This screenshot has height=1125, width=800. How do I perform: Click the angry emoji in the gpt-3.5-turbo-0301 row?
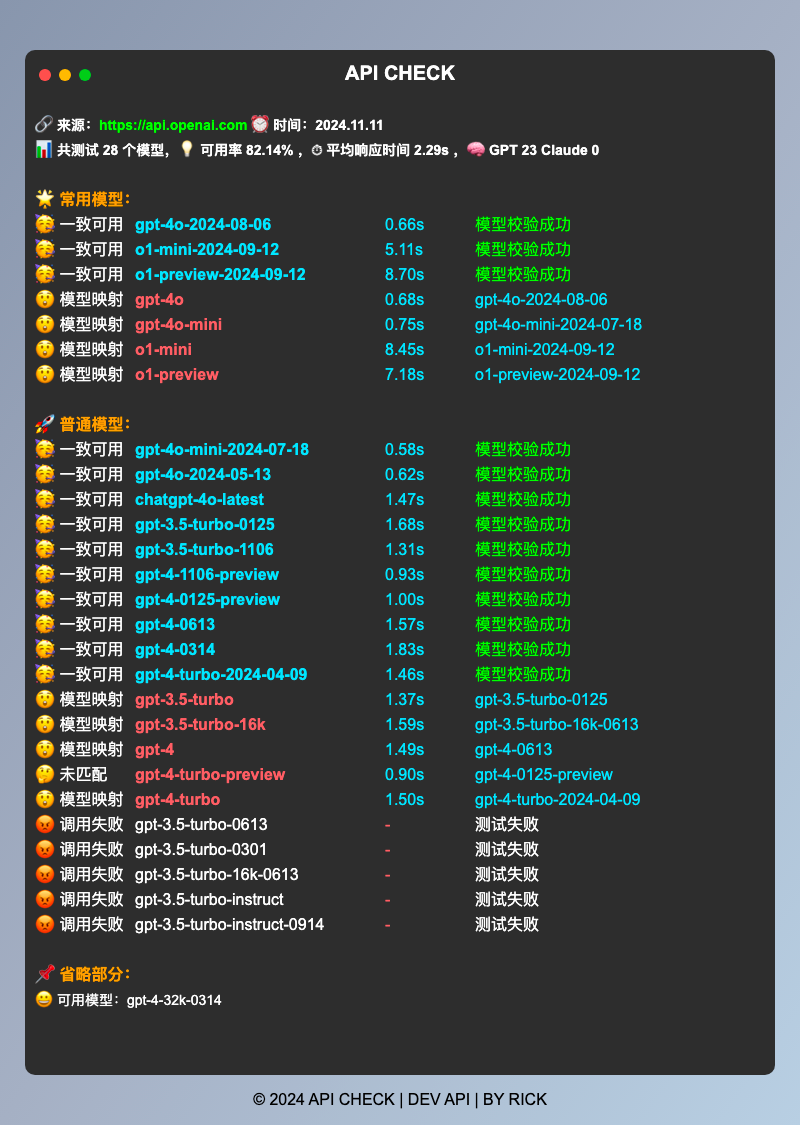pos(44,849)
